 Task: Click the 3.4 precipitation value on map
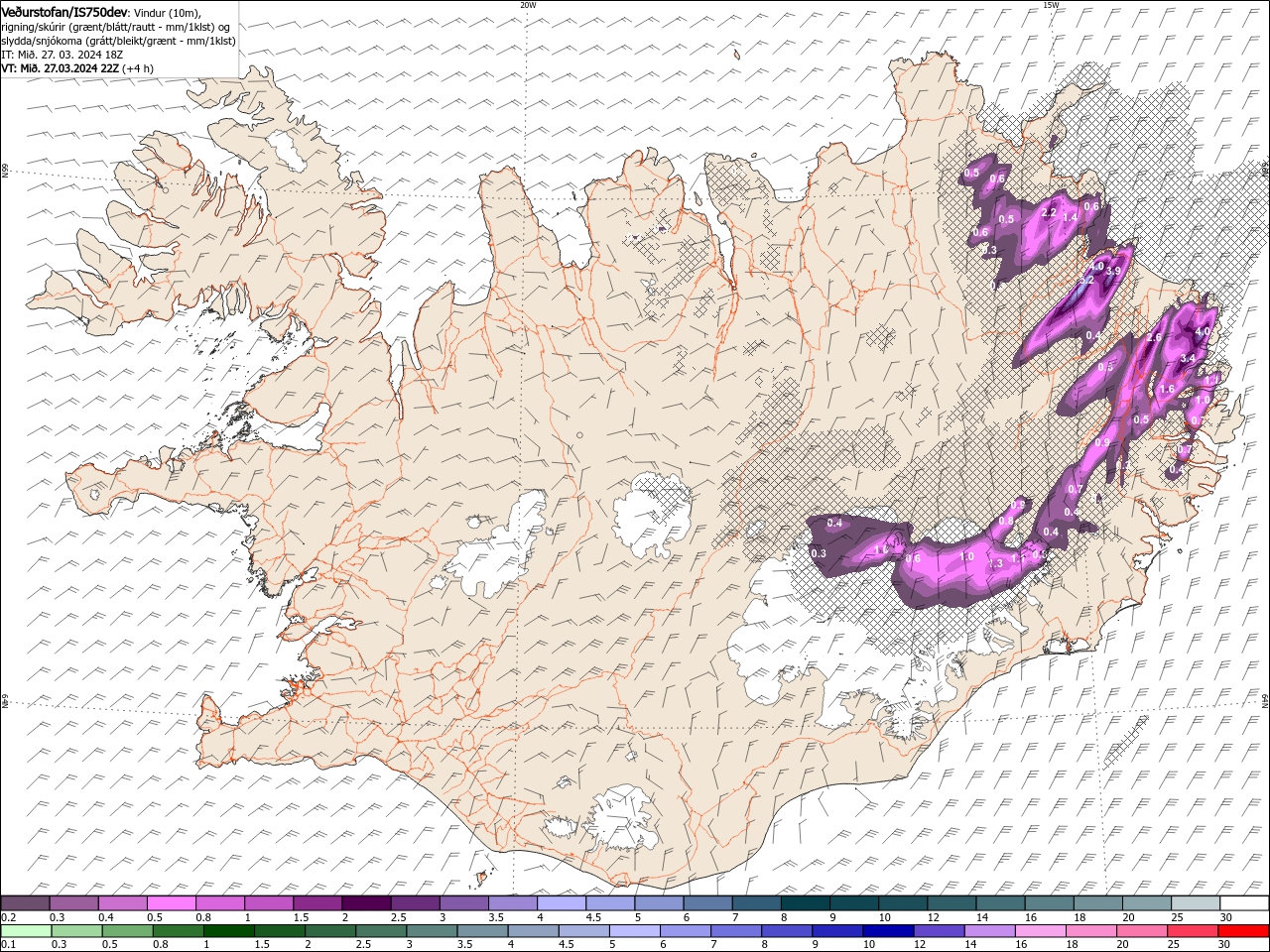1190,358
